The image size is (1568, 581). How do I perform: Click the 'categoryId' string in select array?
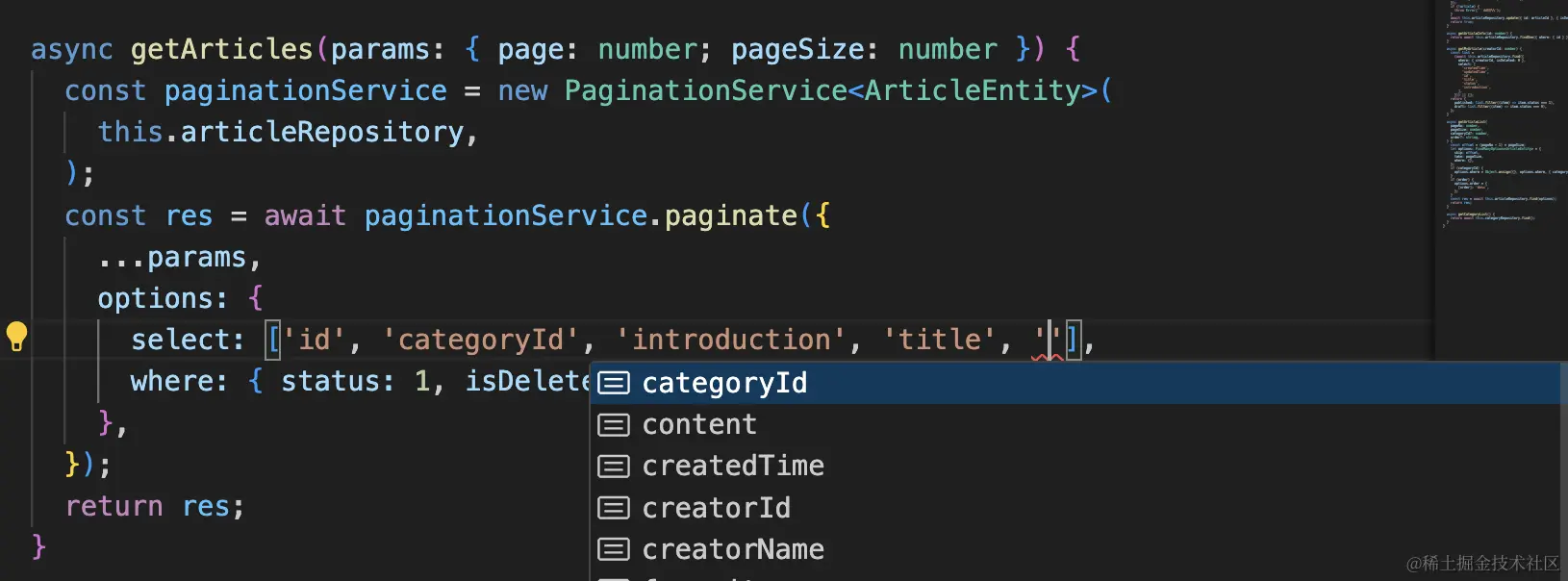pos(481,340)
